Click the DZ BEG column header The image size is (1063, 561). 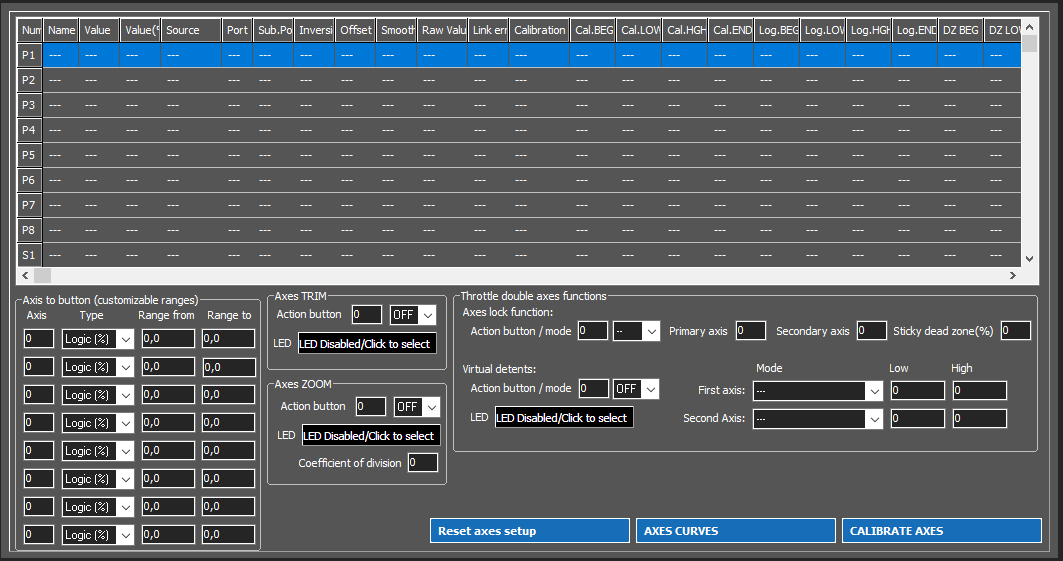tap(961, 30)
